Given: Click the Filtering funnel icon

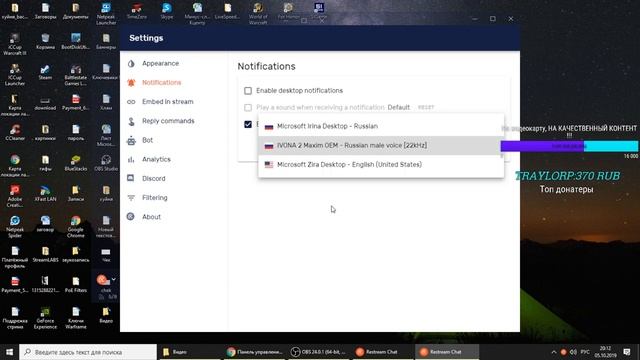Looking at the screenshot, I should (x=131, y=198).
